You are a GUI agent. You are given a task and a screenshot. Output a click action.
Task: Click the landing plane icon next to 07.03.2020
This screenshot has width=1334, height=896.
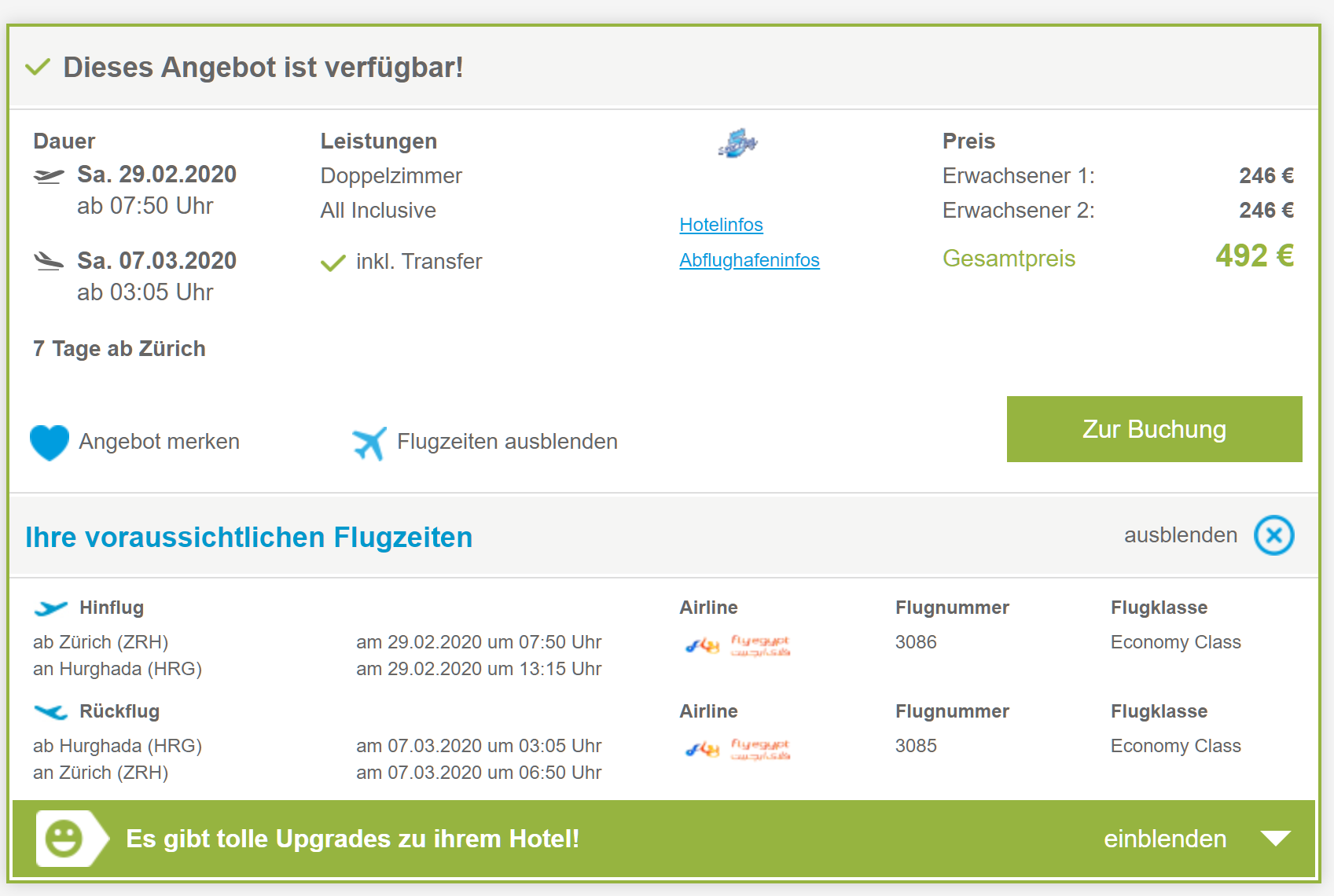point(49,262)
